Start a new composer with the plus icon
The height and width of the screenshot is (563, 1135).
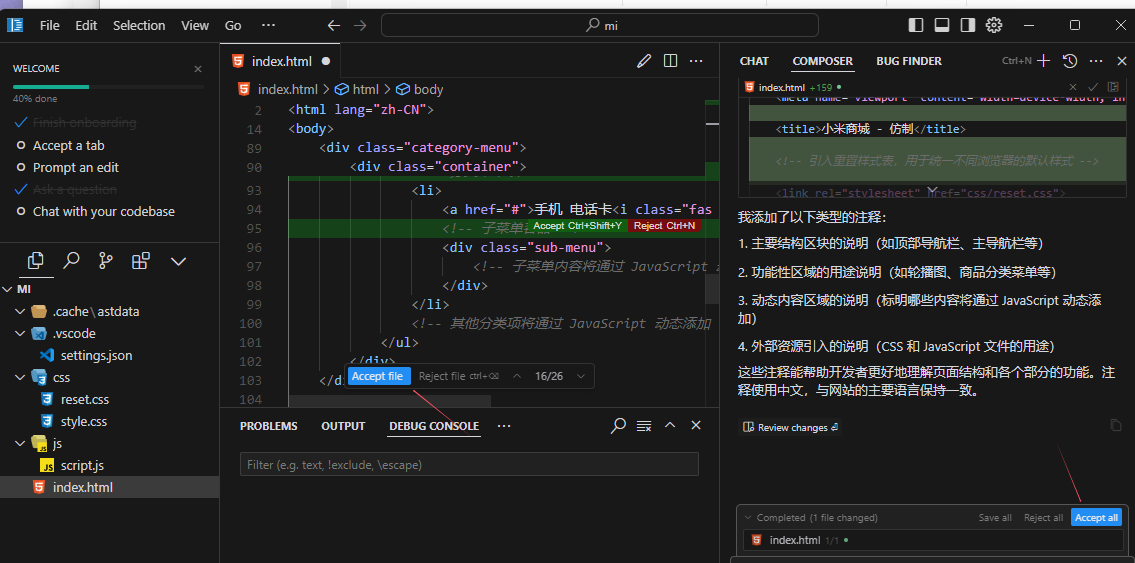(x=1044, y=61)
